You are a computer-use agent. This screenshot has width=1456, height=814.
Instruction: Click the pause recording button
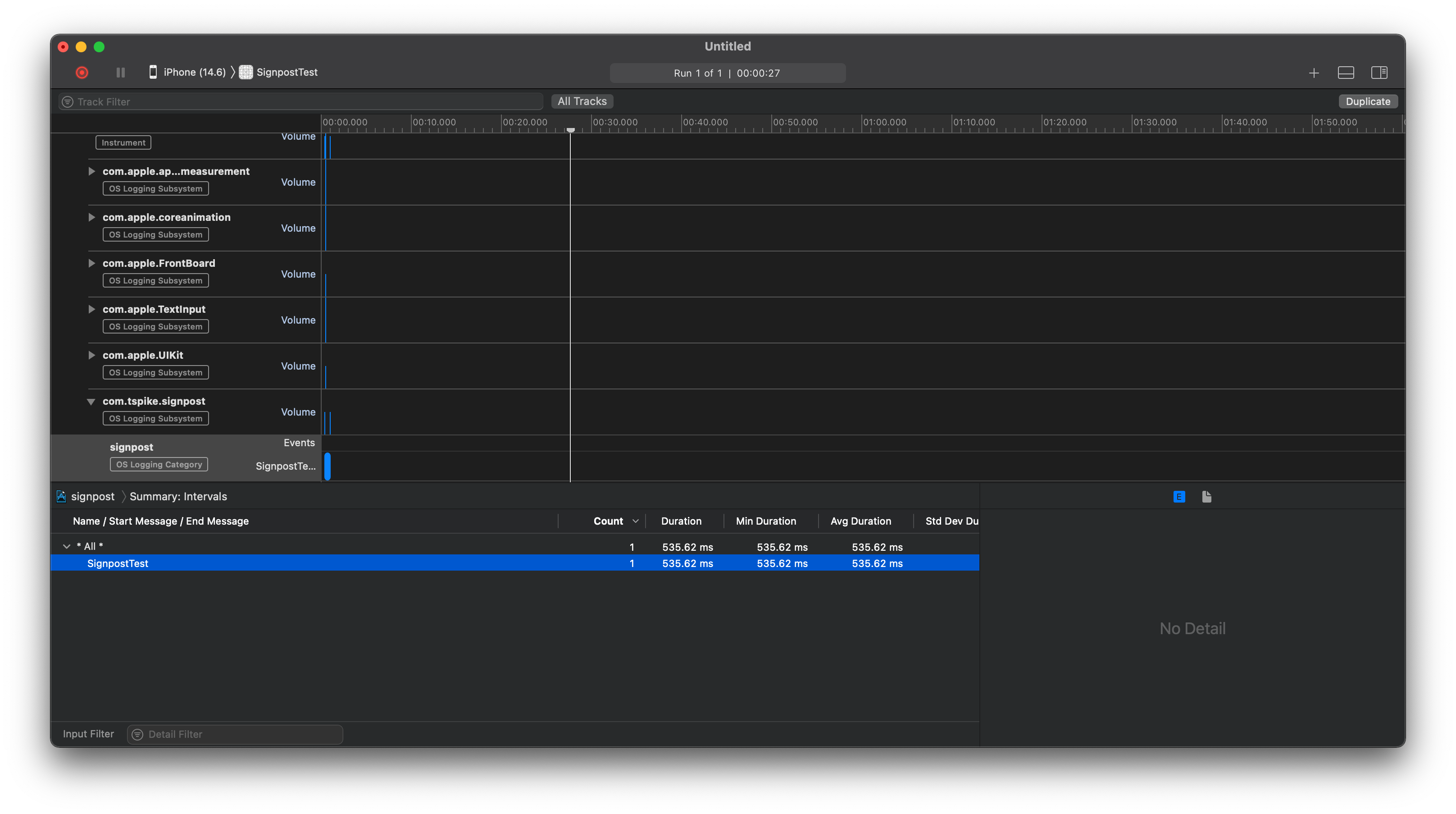point(120,73)
